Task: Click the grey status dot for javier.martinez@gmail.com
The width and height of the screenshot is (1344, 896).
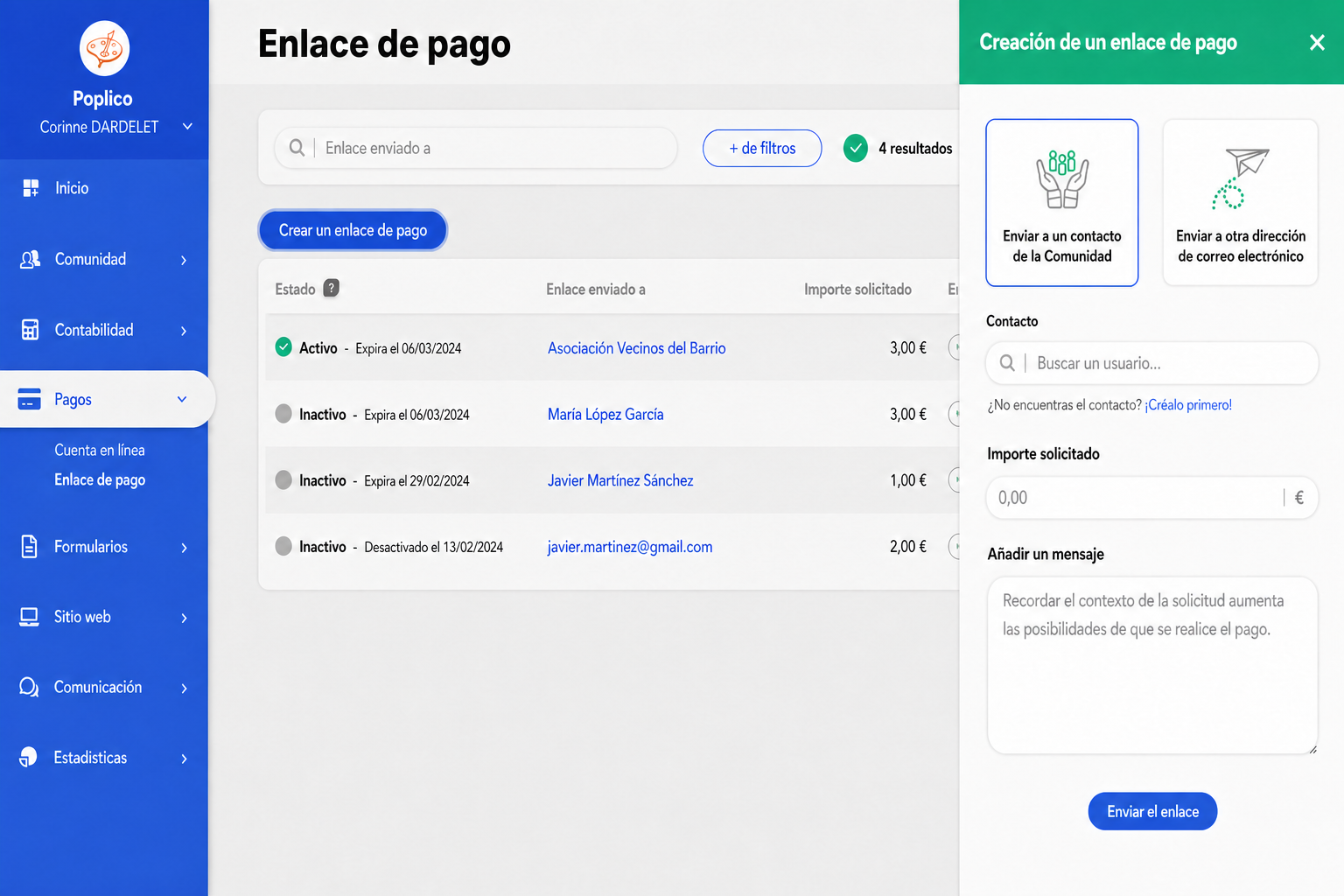Action: click(283, 546)
